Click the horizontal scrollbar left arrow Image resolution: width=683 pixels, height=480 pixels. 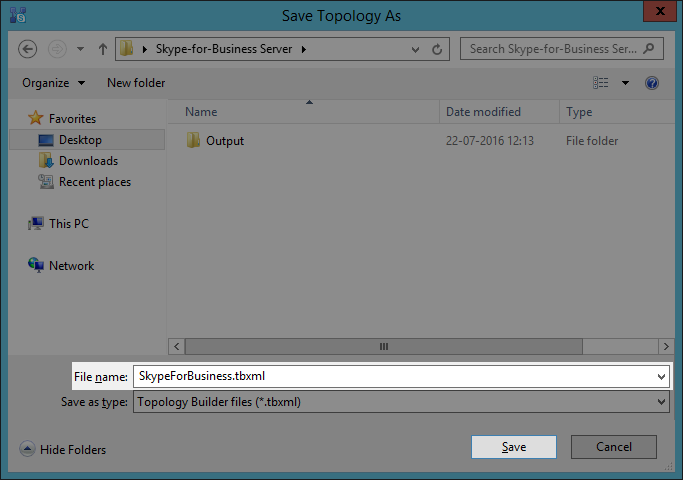click(176, 347)
